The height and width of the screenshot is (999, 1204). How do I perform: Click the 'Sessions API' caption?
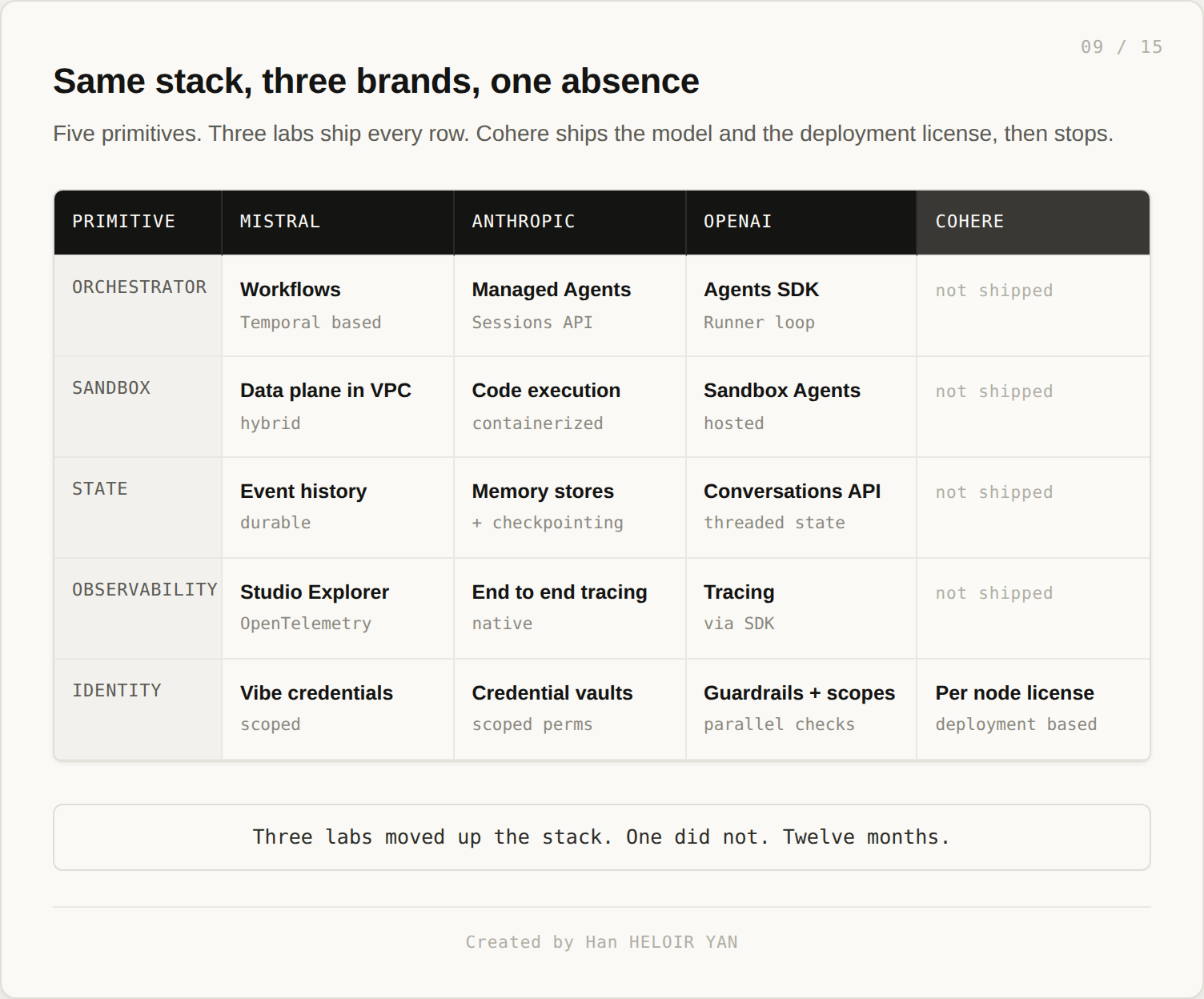[x=532, y=323]
